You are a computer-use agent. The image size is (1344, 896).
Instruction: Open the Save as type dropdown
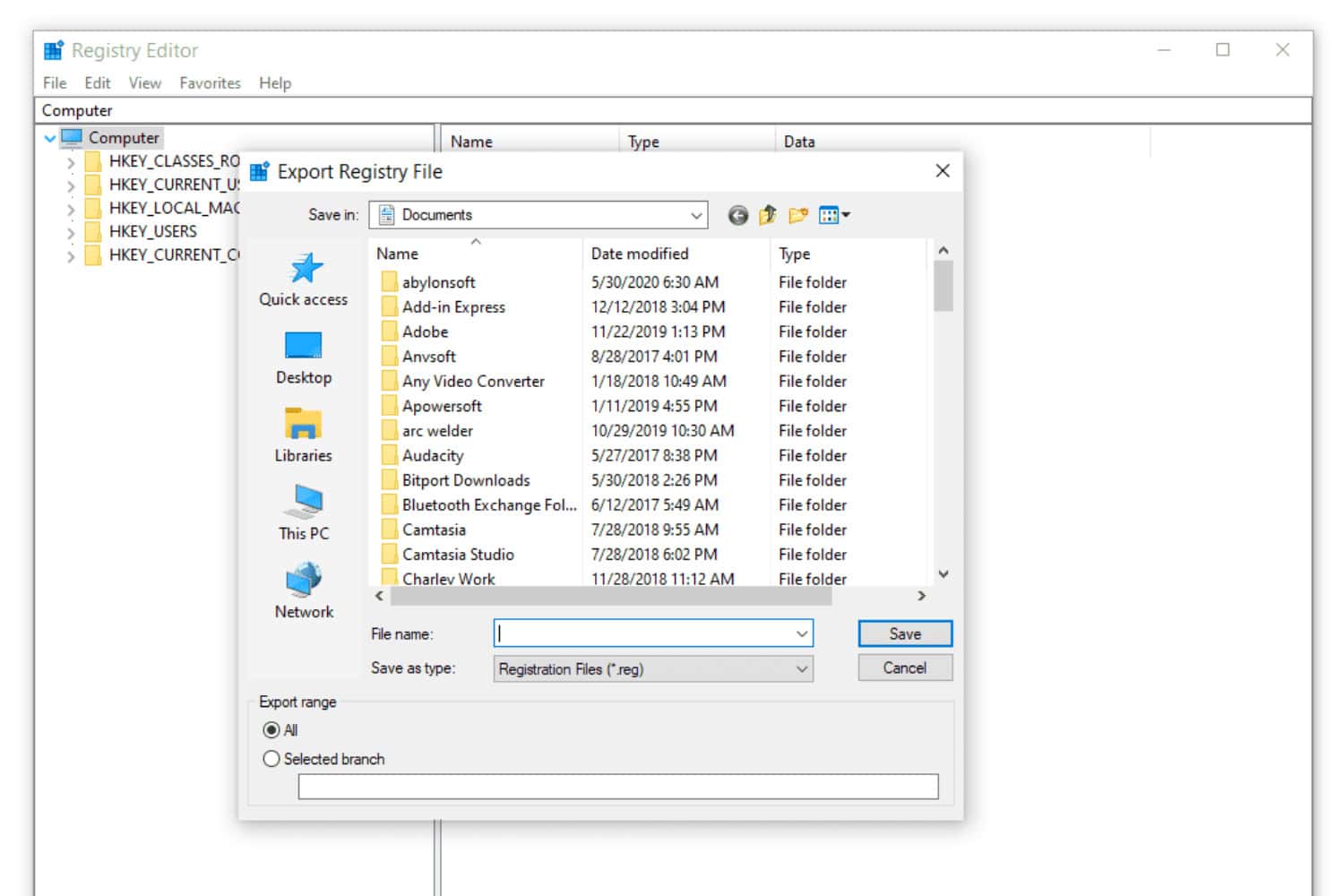(801, 669)
